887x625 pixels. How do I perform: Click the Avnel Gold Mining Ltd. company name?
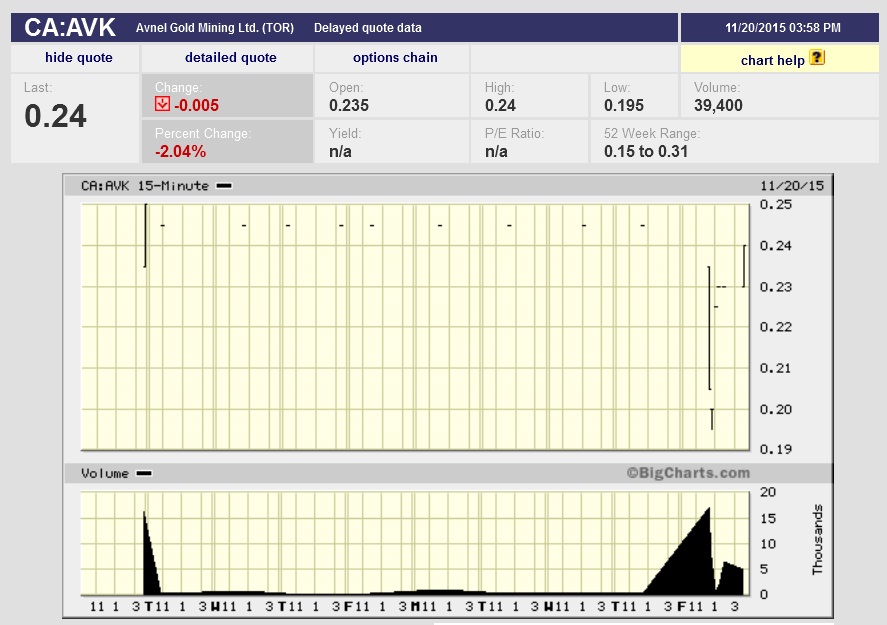point(214,28)
